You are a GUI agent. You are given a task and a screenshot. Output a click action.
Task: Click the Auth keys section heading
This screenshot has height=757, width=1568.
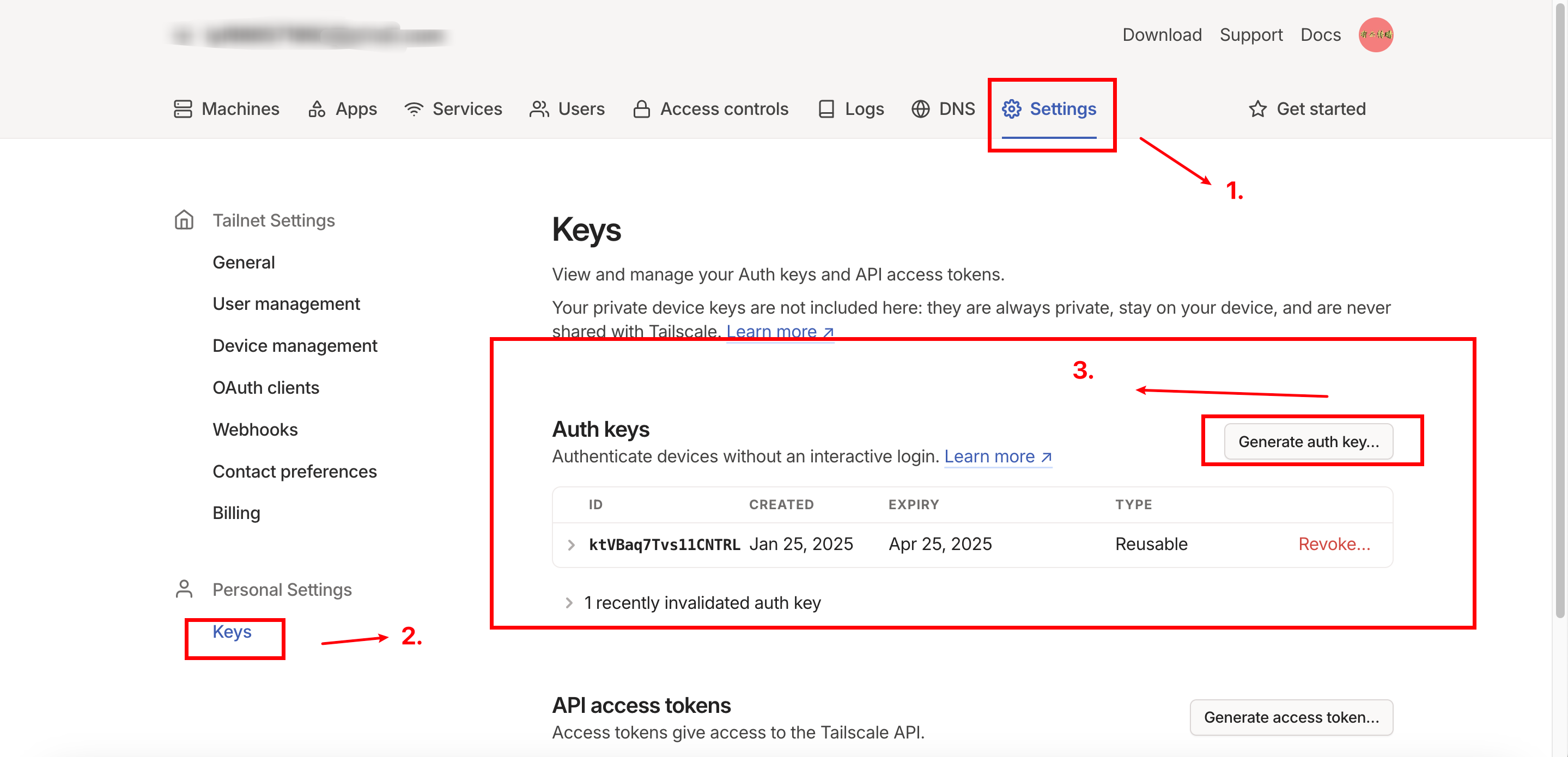pos(600,429)
